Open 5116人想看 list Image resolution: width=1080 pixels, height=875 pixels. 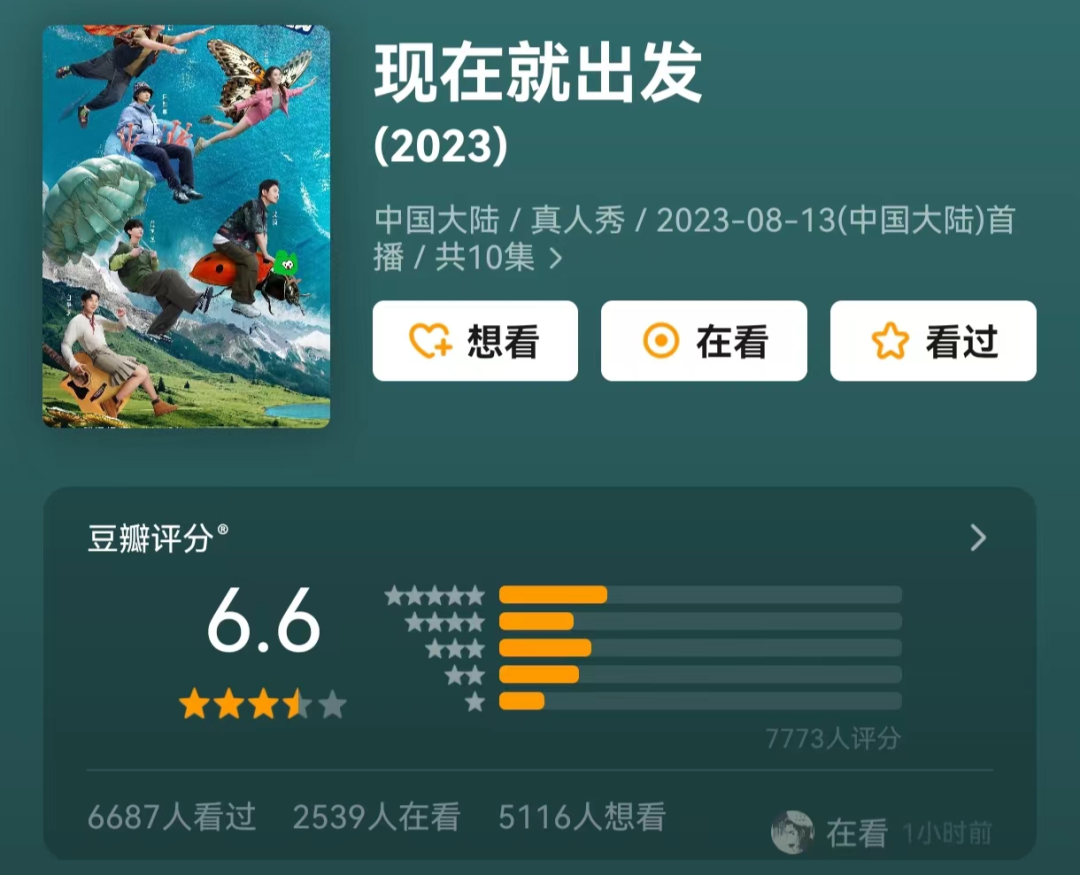coord(582,817)
